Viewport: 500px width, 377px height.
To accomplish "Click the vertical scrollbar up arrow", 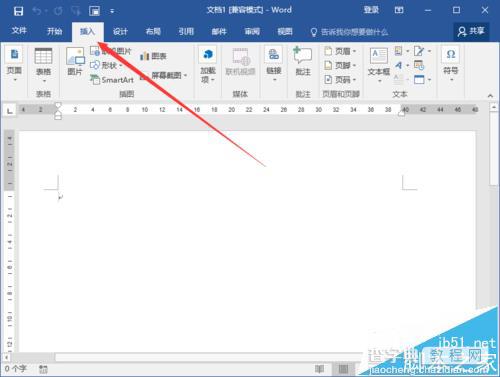I will (x=494, y=107).
